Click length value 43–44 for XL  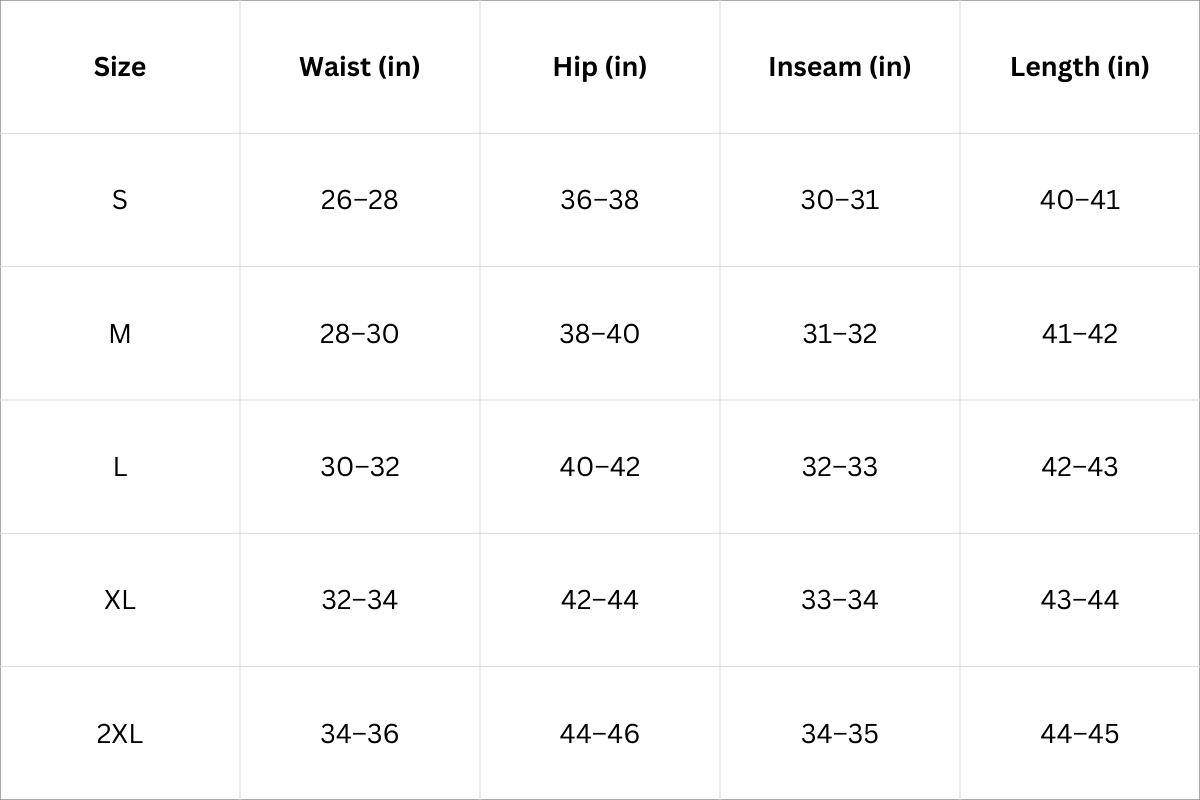(1080, 600)
